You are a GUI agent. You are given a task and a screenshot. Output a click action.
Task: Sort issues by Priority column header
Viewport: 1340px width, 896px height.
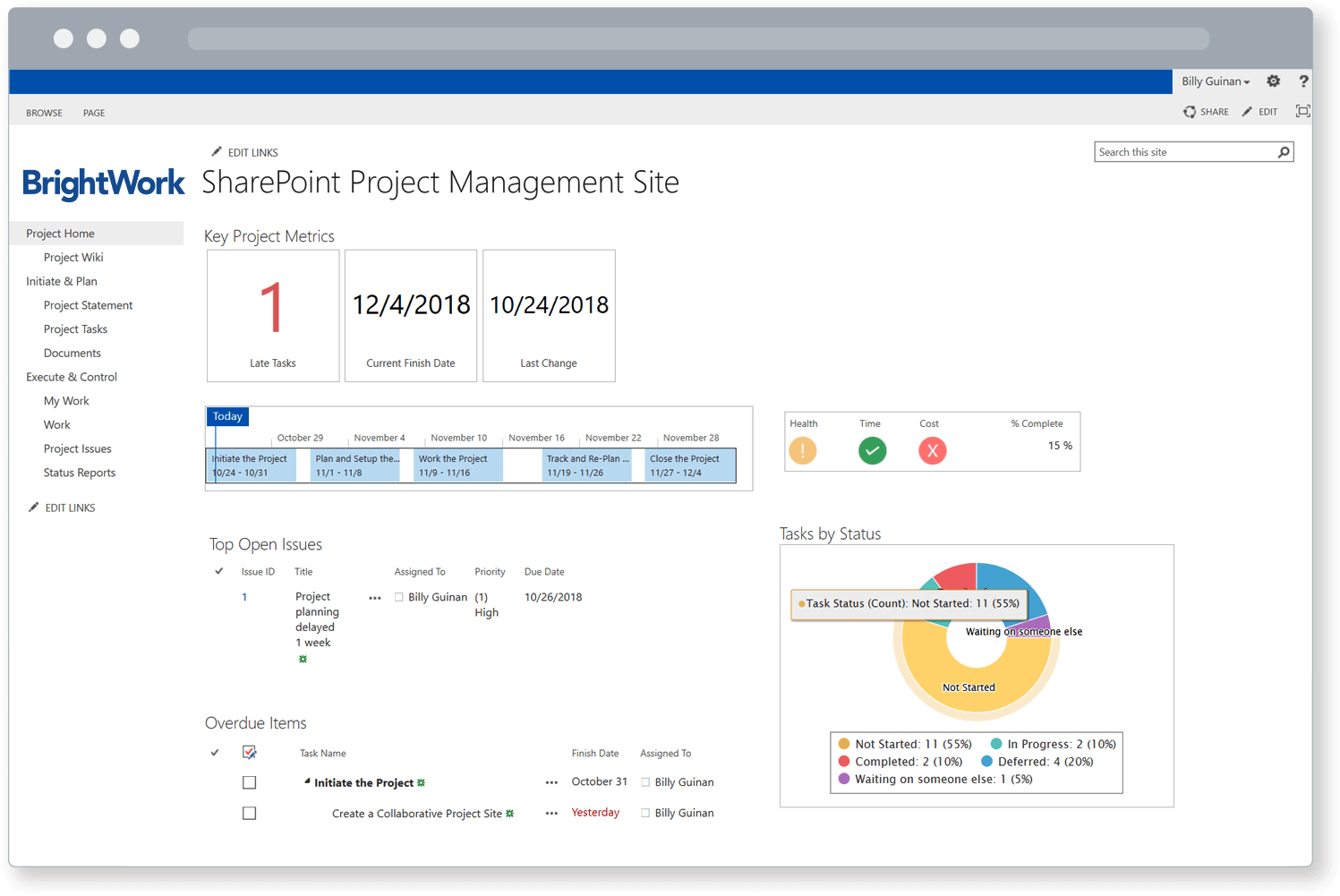tap(490, 572)
